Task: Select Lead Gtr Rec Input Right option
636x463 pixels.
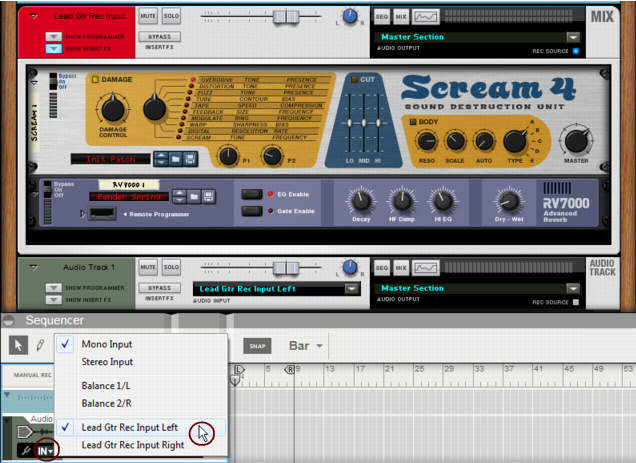Action: tap(131, 445)
